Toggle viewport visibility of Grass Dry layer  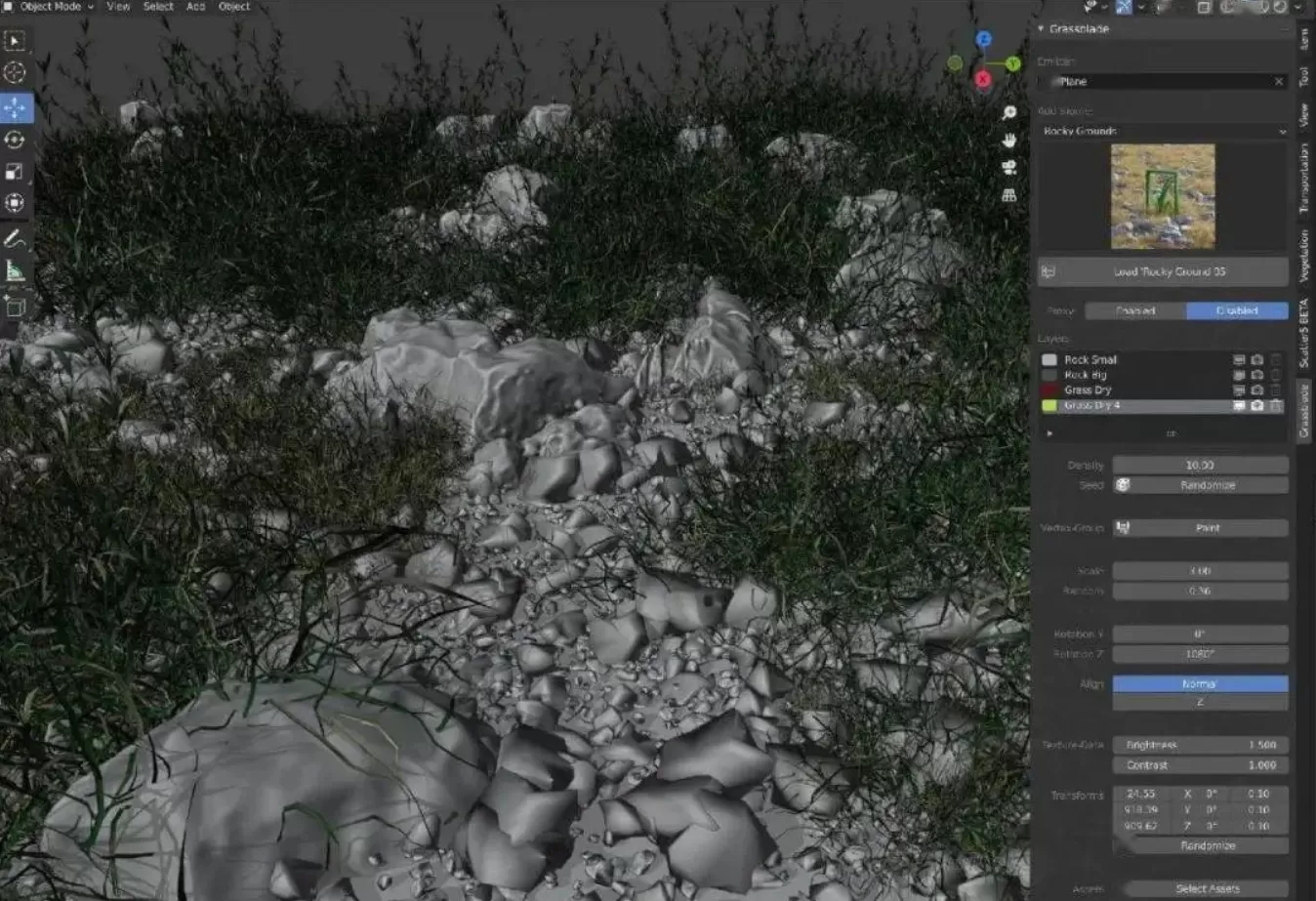1239,390
